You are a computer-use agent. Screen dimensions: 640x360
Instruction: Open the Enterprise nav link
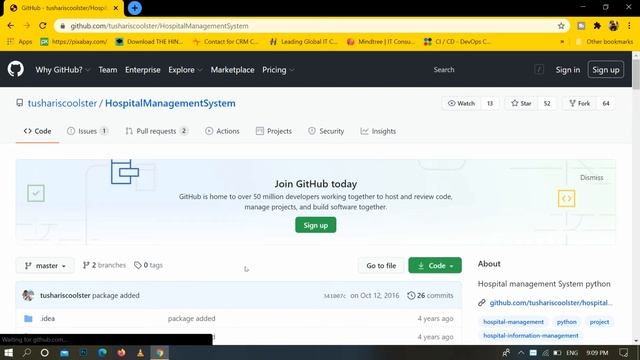click(143, 70)
